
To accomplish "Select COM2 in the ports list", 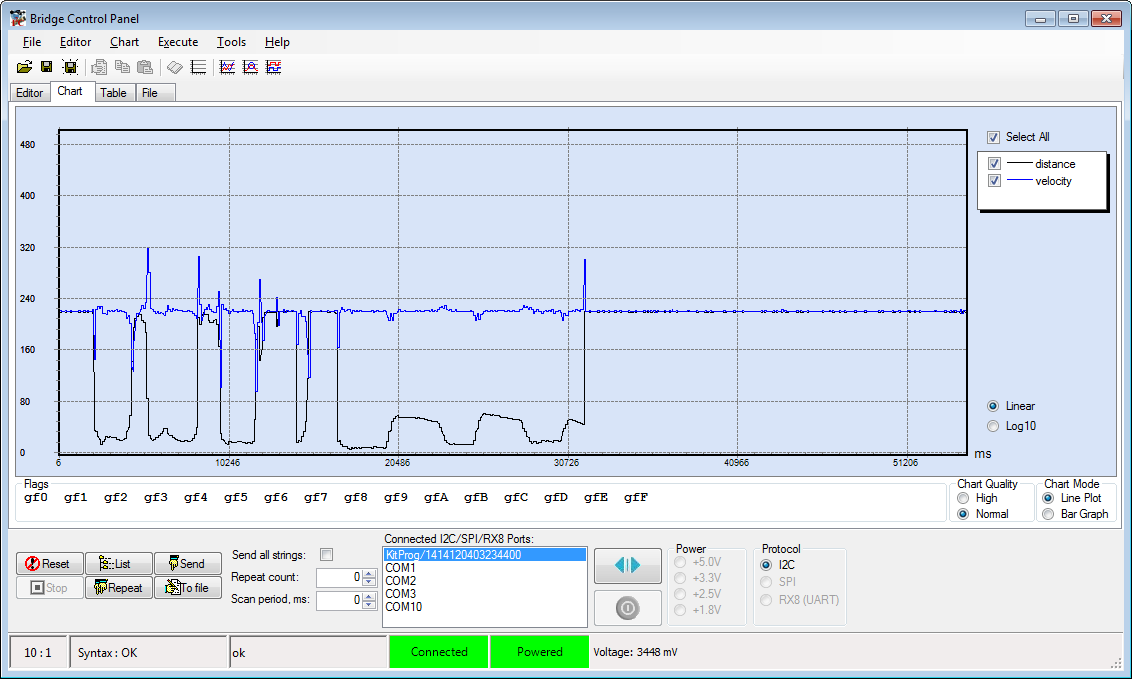I will (x=484, y=581).
